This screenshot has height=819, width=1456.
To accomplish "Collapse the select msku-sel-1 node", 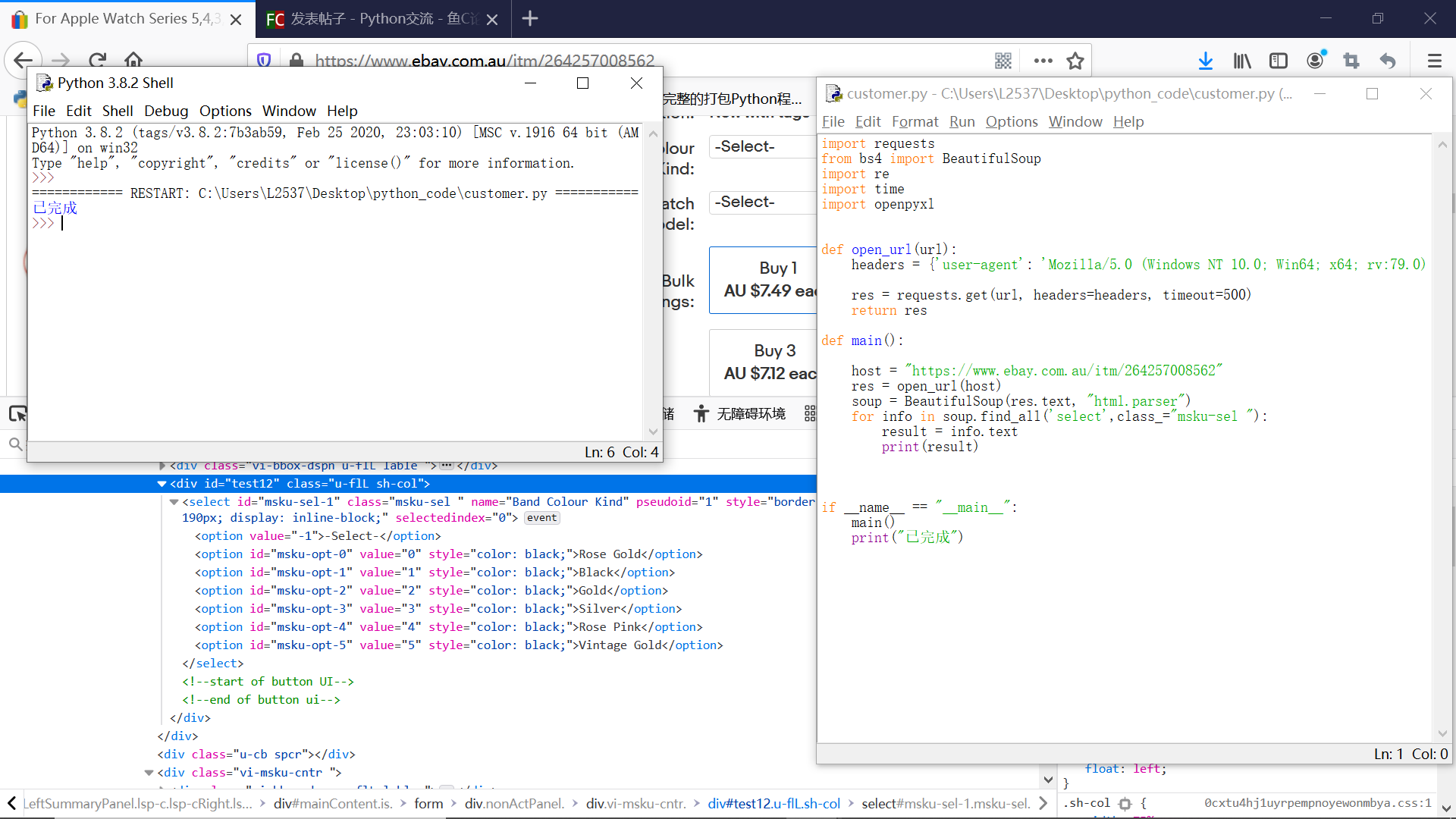I will 174,502.
